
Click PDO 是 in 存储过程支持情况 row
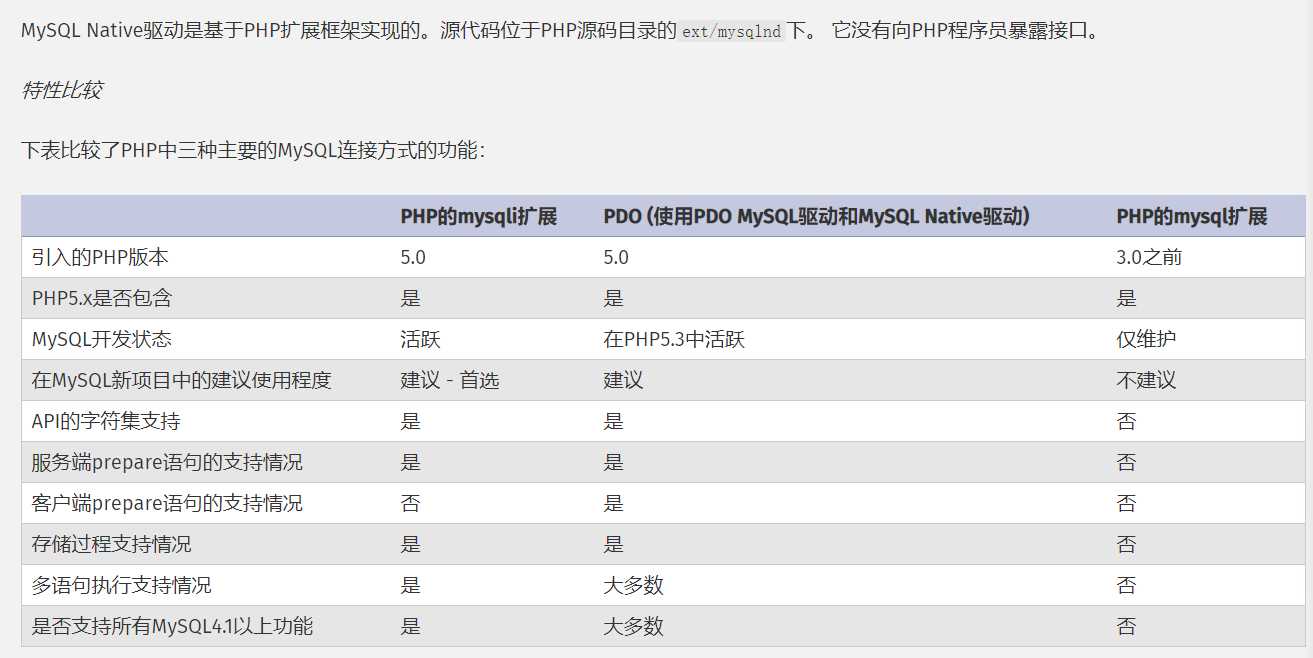pyautogui.click(x=613, y=544)
